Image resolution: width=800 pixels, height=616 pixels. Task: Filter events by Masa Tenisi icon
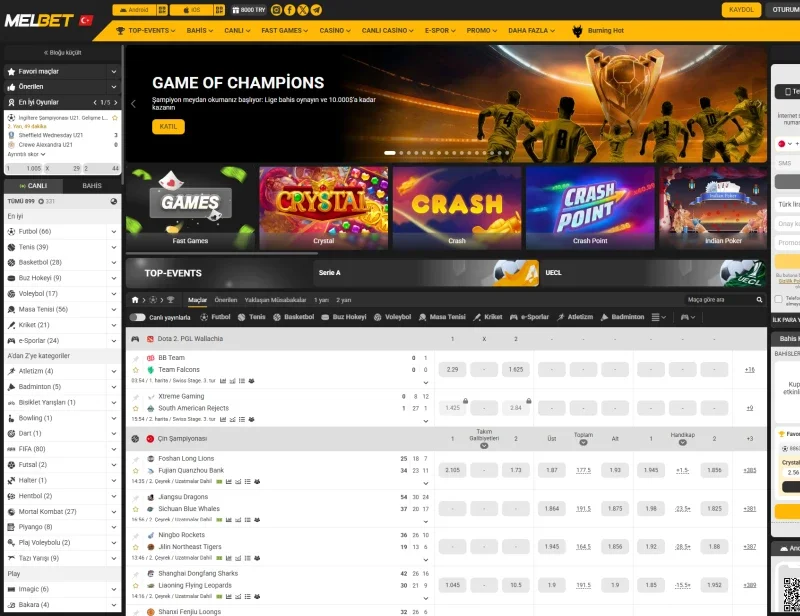coord(422,317)
